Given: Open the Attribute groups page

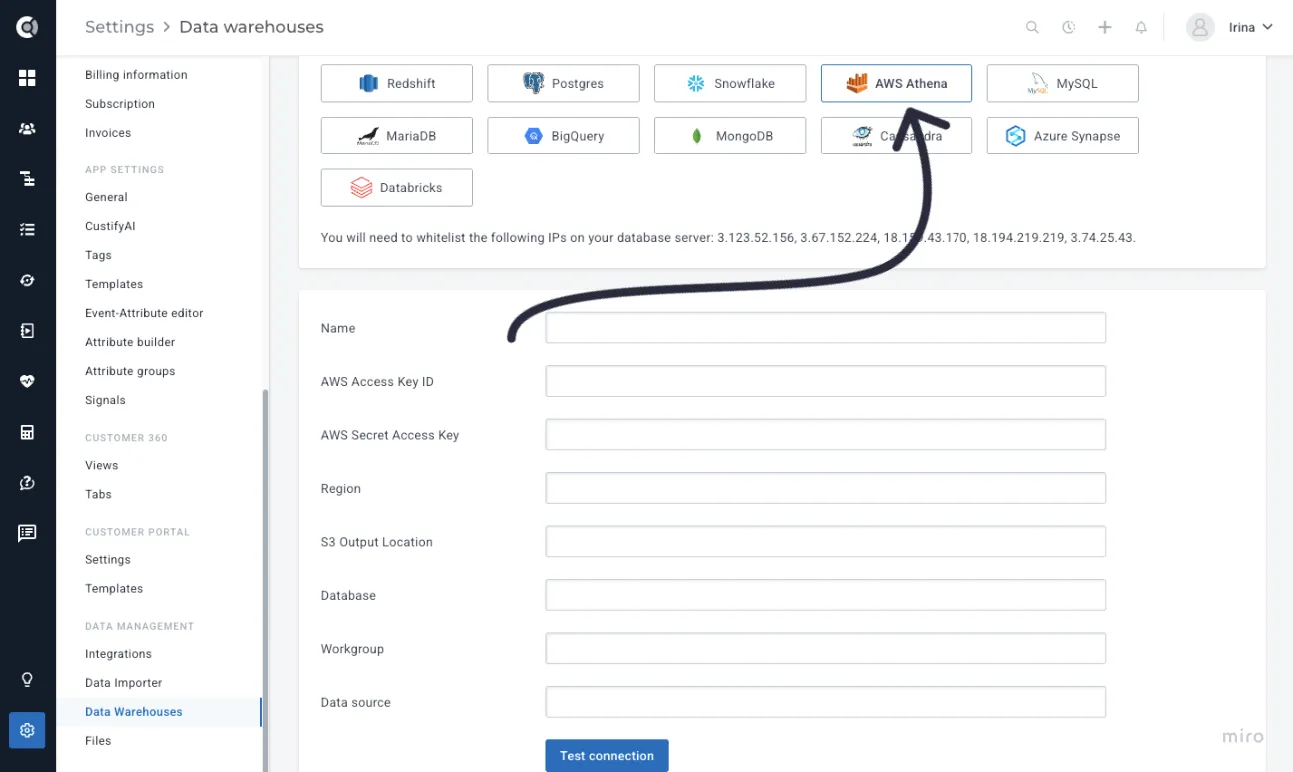Looking at the screenshot, I should (x=130, y=371).
